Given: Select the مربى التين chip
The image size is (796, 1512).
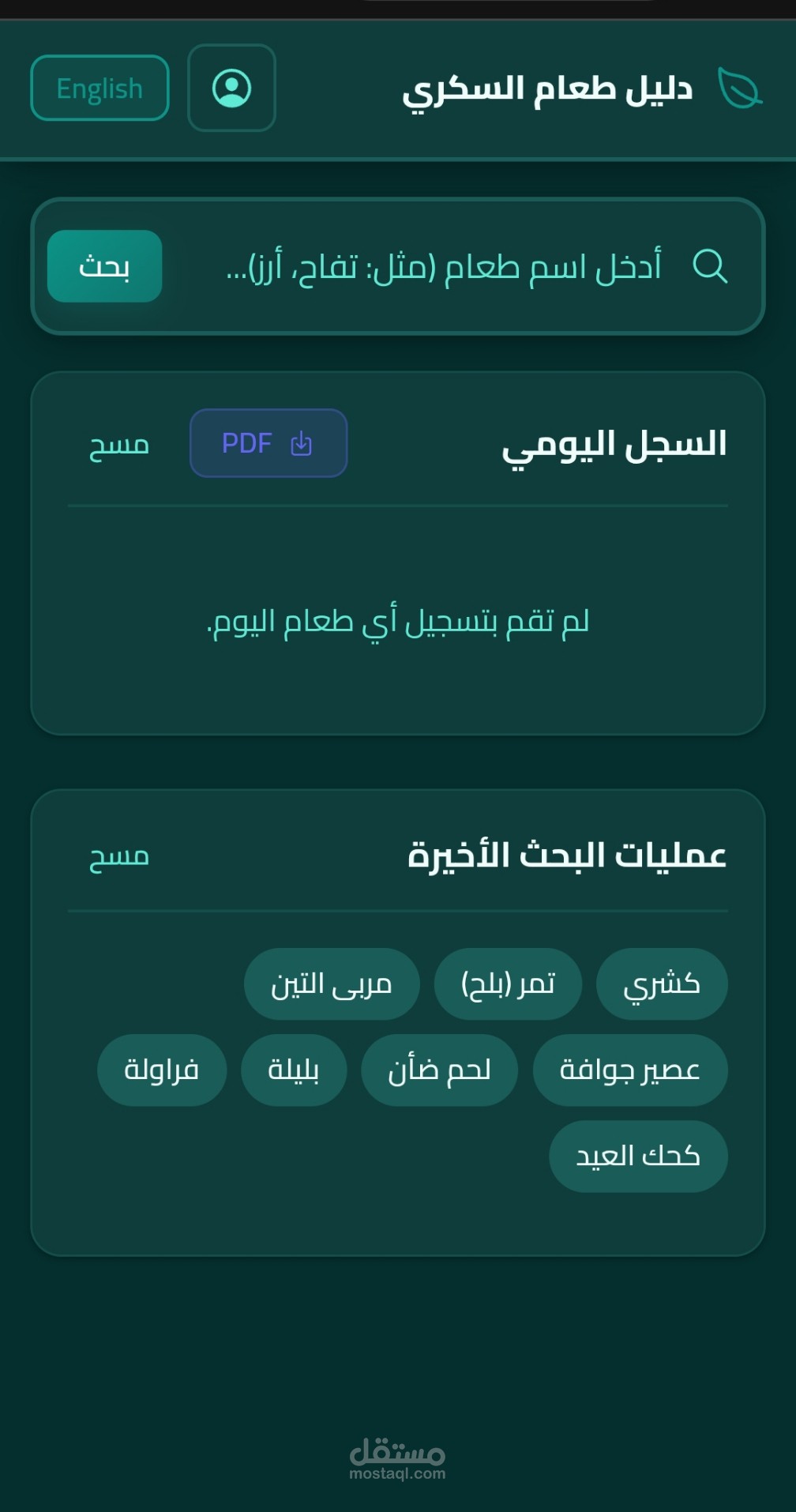Looking at the screenshot, I should (332, 984).
